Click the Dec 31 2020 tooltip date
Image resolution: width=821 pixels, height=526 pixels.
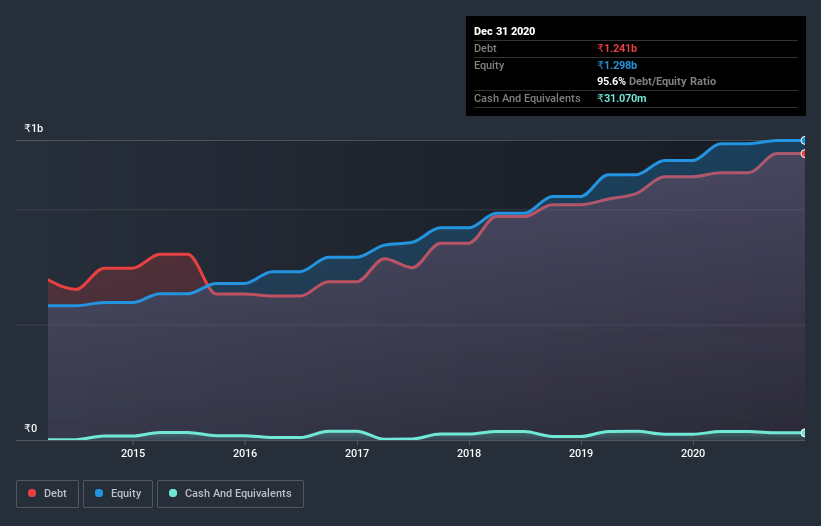(505, 31)
